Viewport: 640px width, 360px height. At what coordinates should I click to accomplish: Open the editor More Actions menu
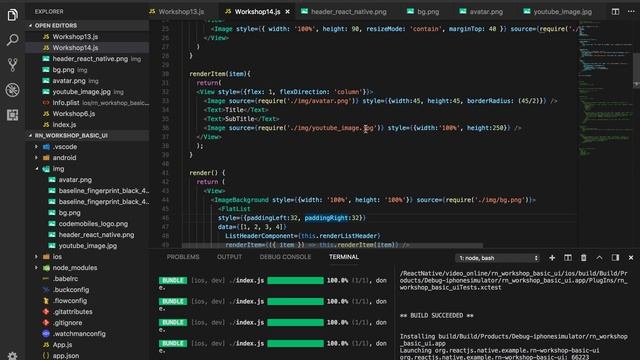tap(631, 11)
